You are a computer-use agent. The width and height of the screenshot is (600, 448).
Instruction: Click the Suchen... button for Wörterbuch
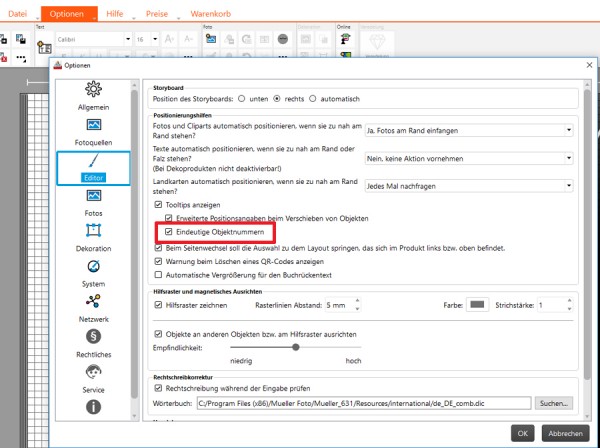(552, 403)
